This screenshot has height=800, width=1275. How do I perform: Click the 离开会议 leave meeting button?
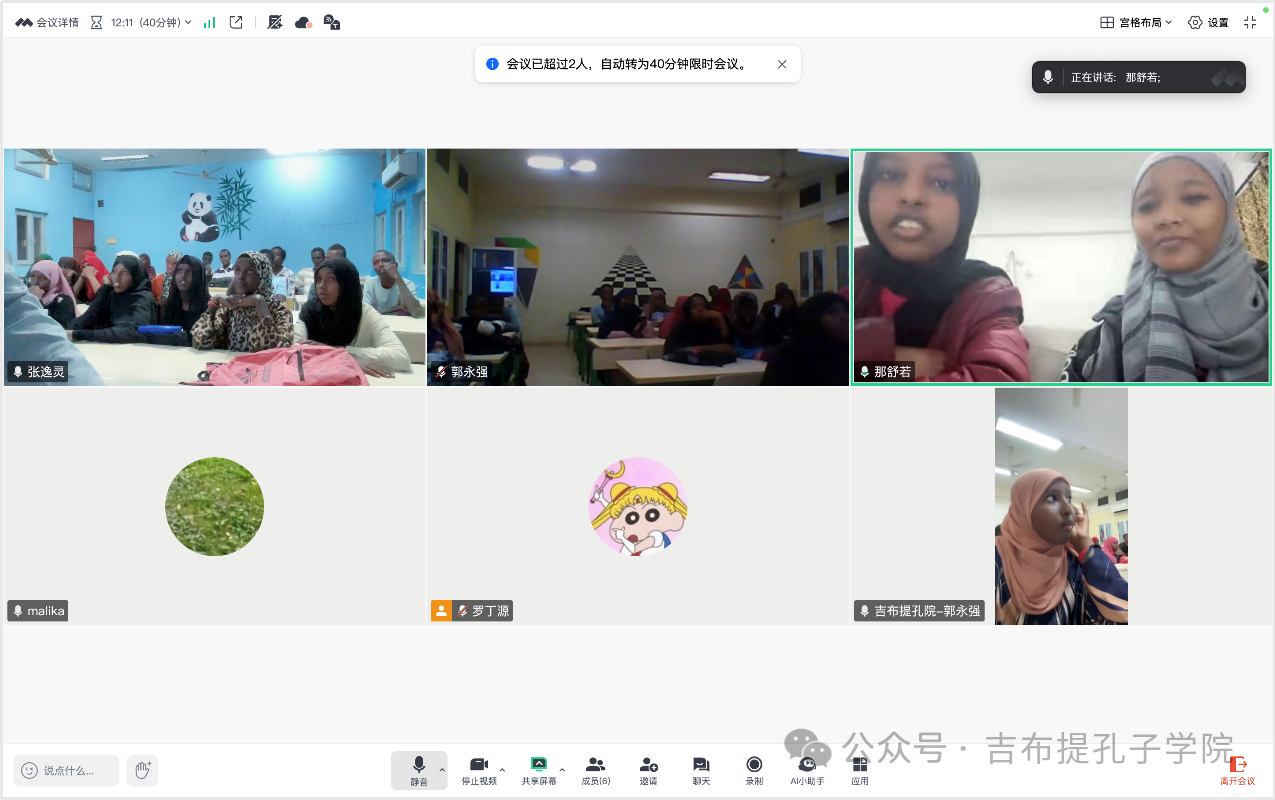(x=1237, y=770)
